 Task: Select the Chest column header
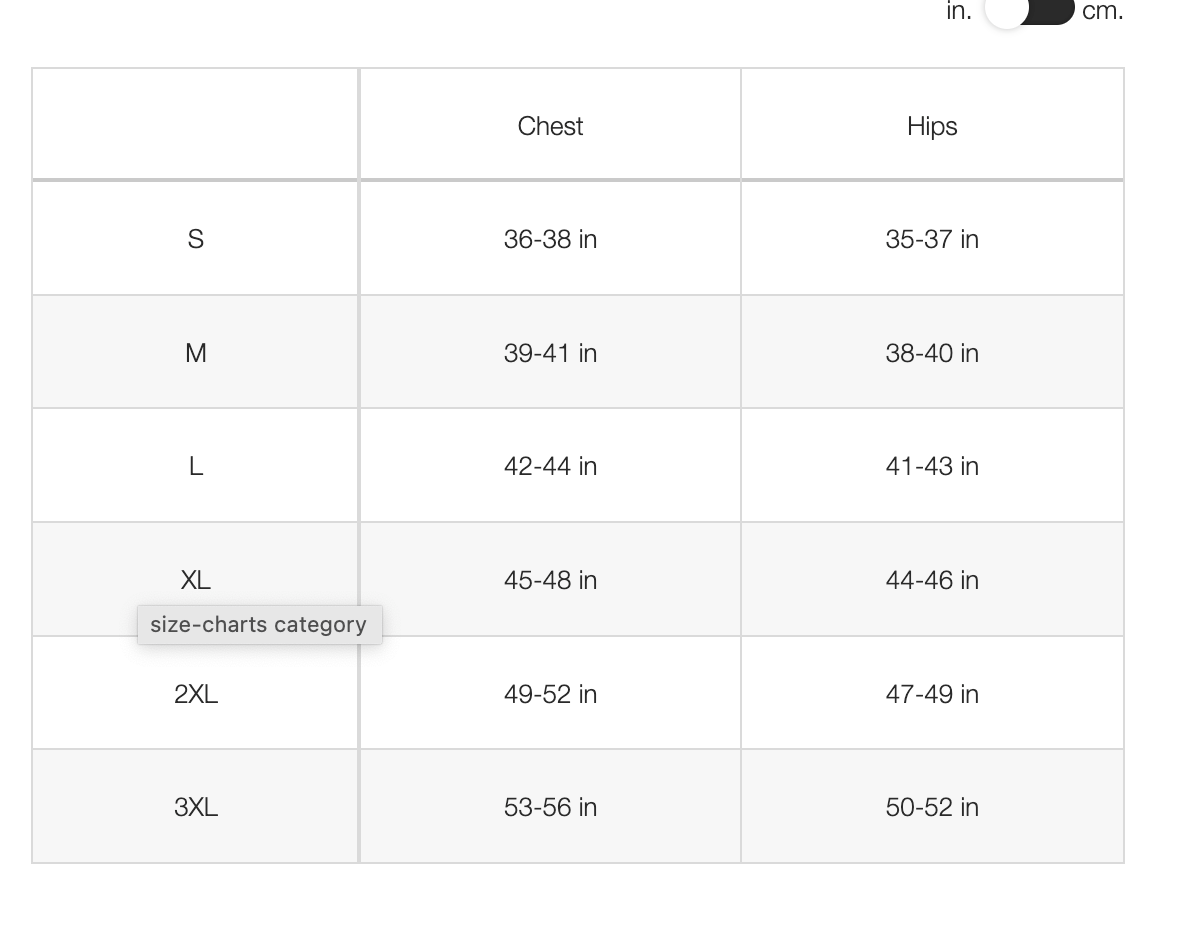550,126
